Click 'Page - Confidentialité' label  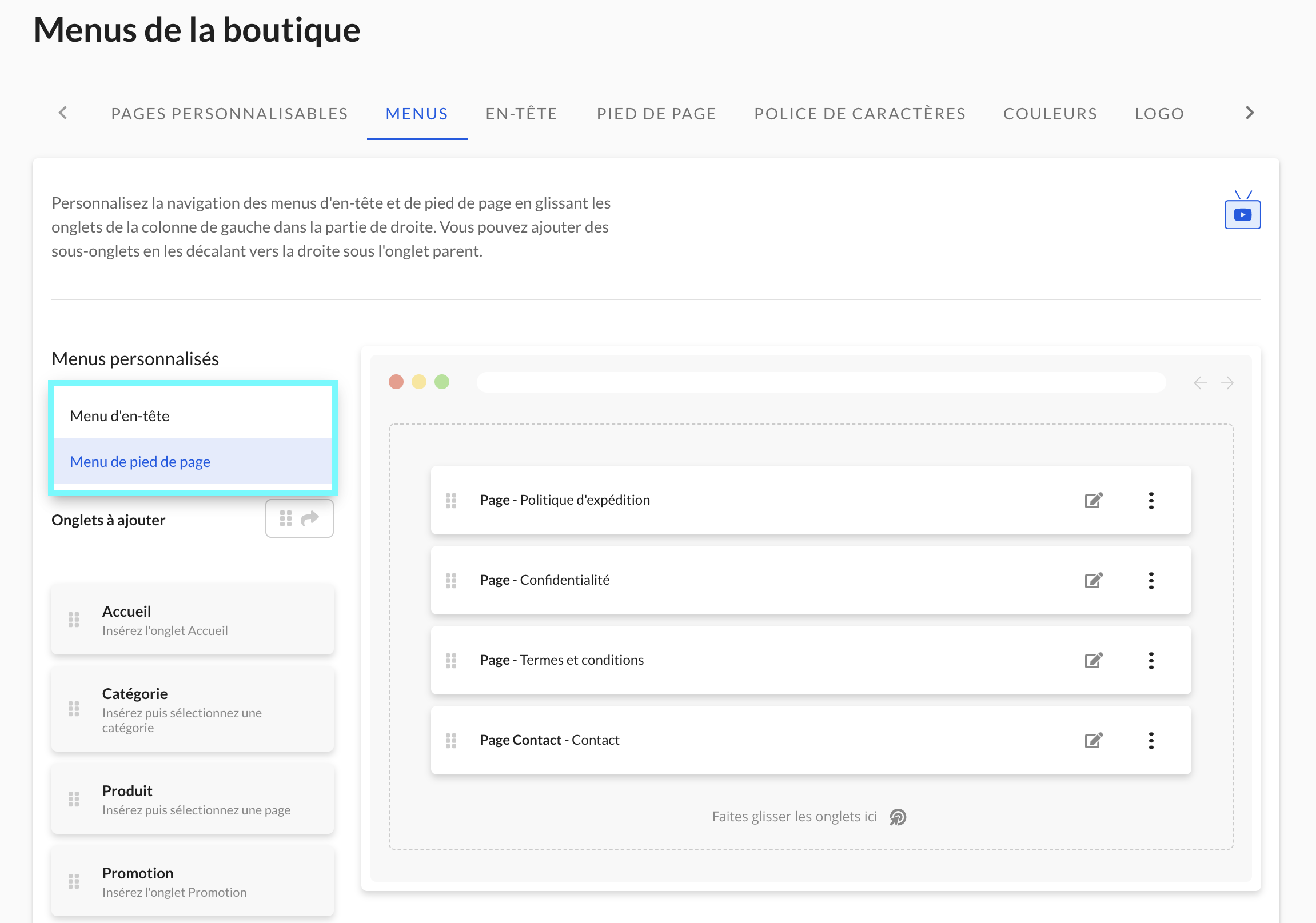(x=544, y=580)
